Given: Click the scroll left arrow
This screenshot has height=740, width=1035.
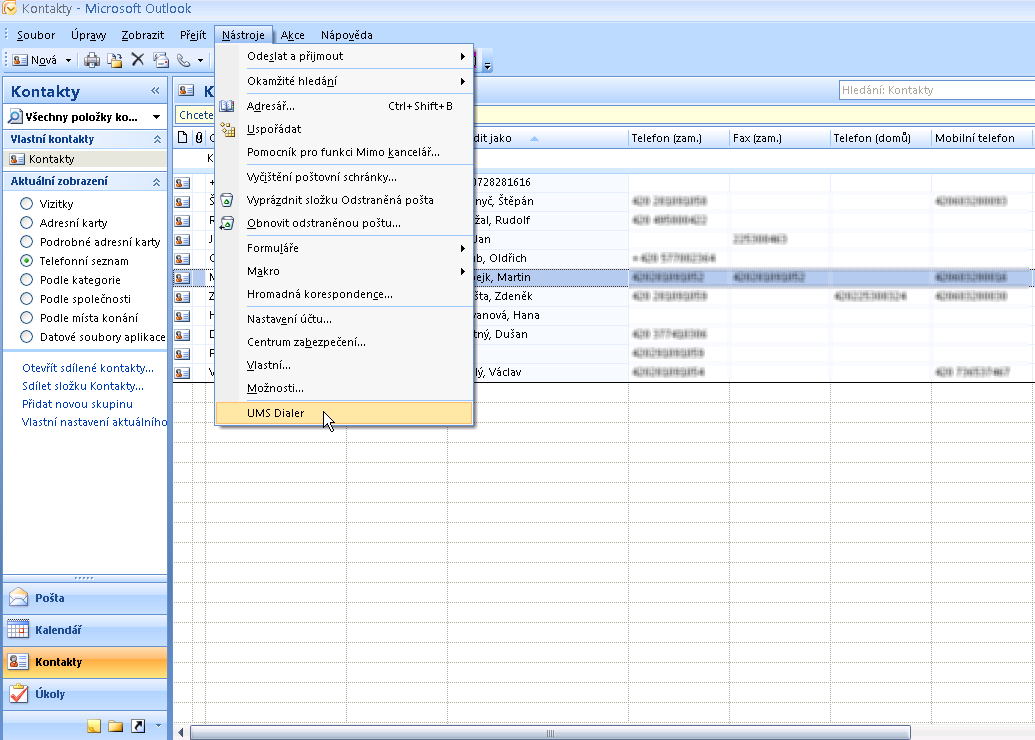Looking at the screenshot, I should pos(181,732).
